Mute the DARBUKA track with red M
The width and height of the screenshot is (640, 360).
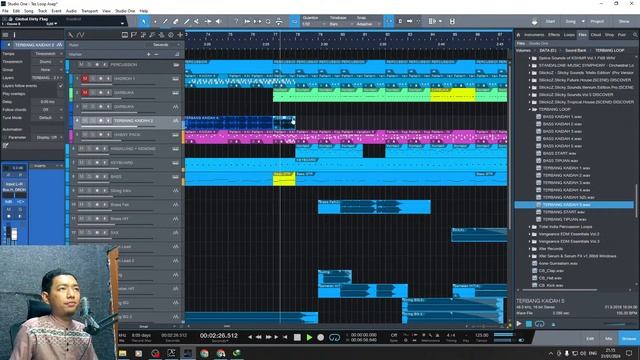pyautogui.click(x=85, y=93)
